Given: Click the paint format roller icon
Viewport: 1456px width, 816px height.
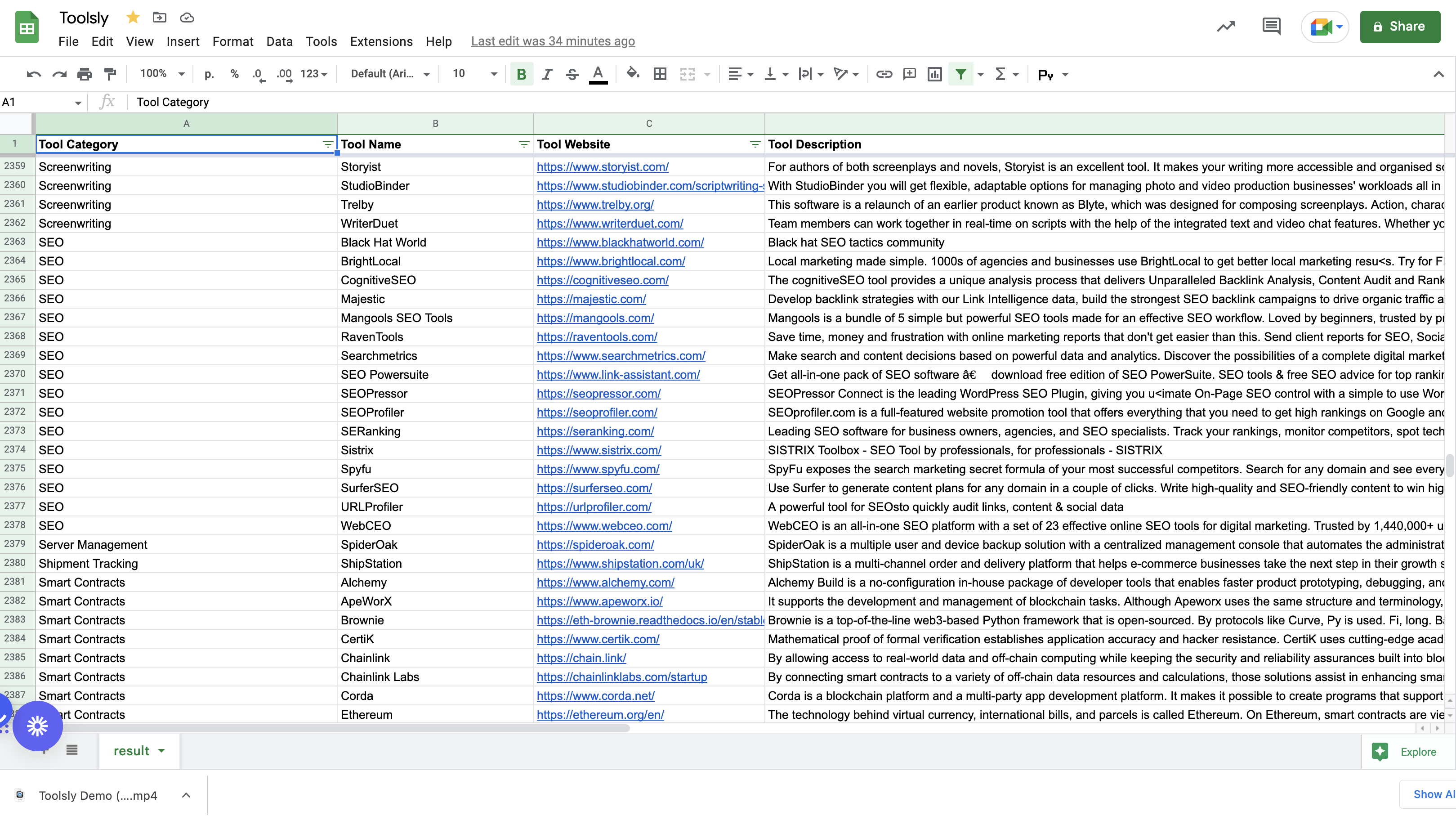Looking at the screenshot, I should coord(110,74).
